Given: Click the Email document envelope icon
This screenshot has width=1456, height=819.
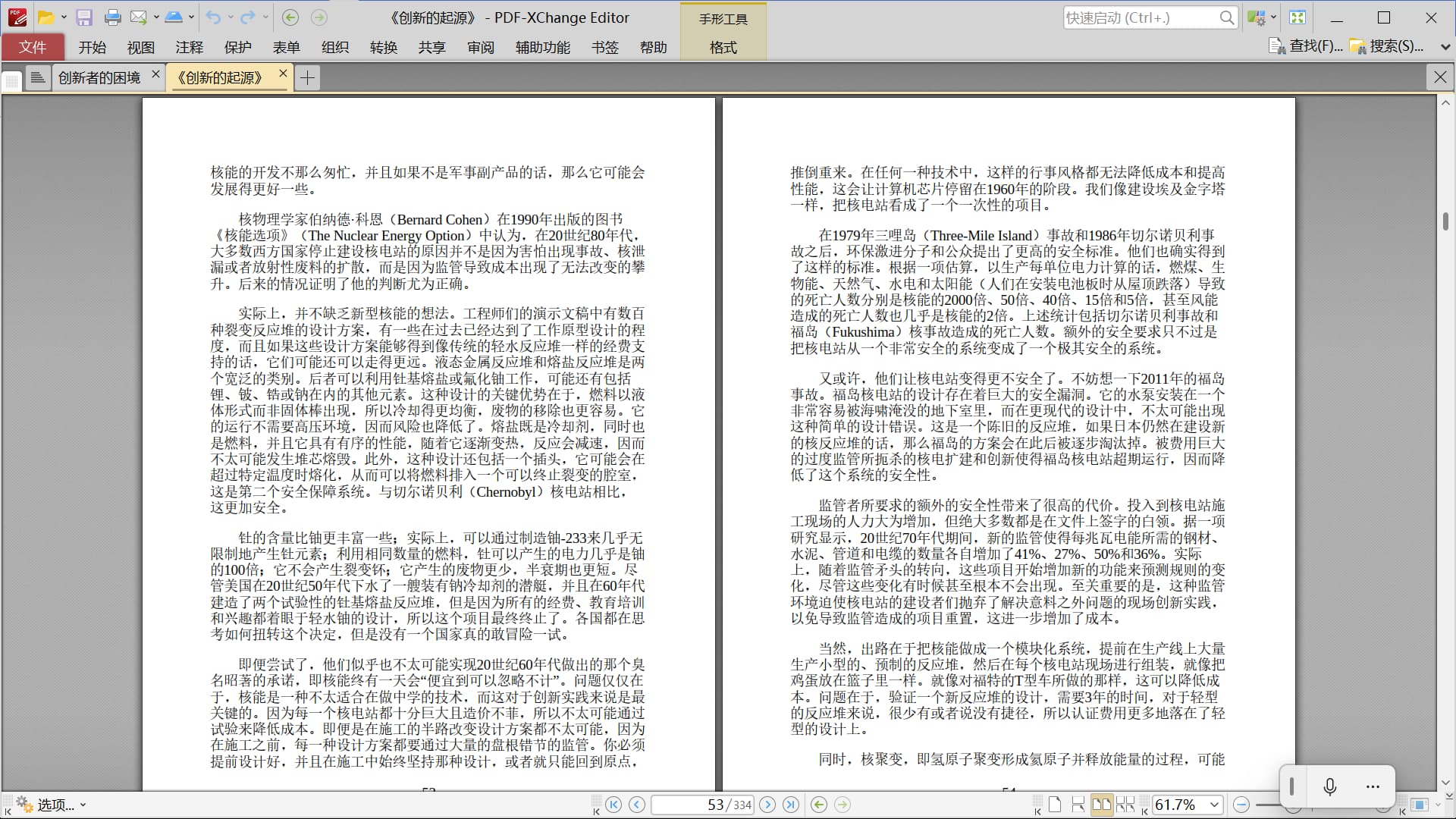Looking at the screenshot, I should [x=138, y=17].
